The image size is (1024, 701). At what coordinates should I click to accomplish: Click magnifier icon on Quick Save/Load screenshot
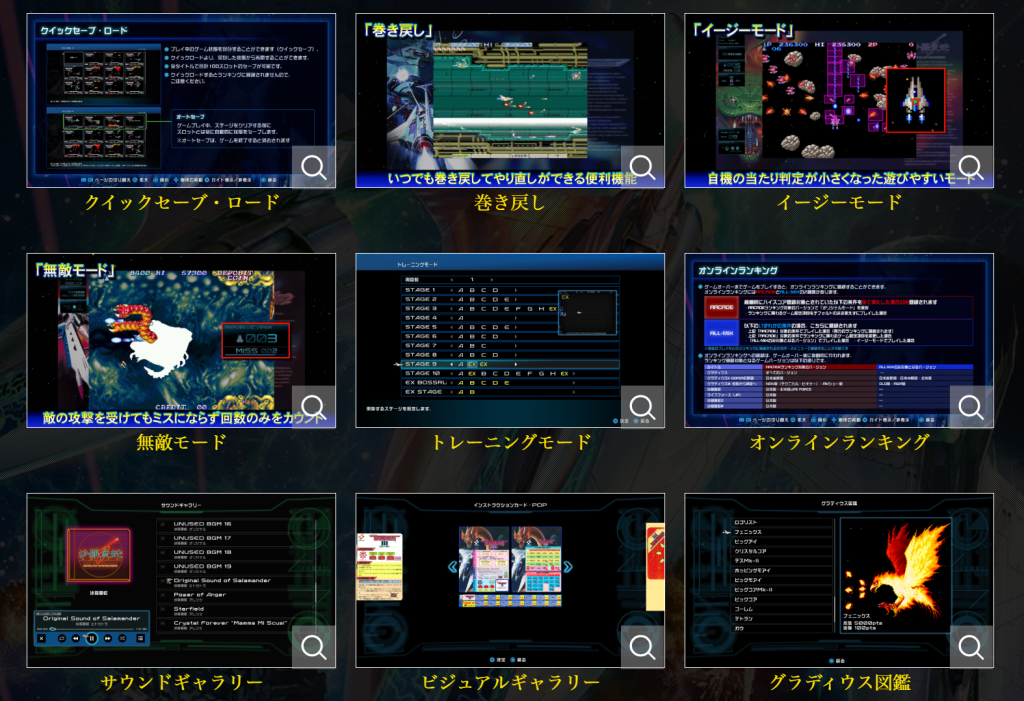click(314, 167)
